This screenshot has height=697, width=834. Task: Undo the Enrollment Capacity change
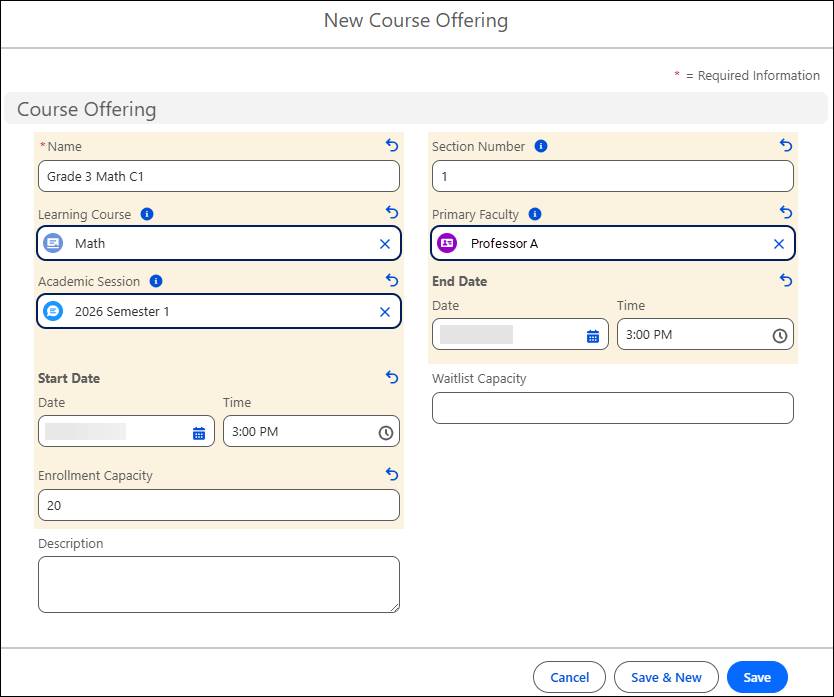392,474
